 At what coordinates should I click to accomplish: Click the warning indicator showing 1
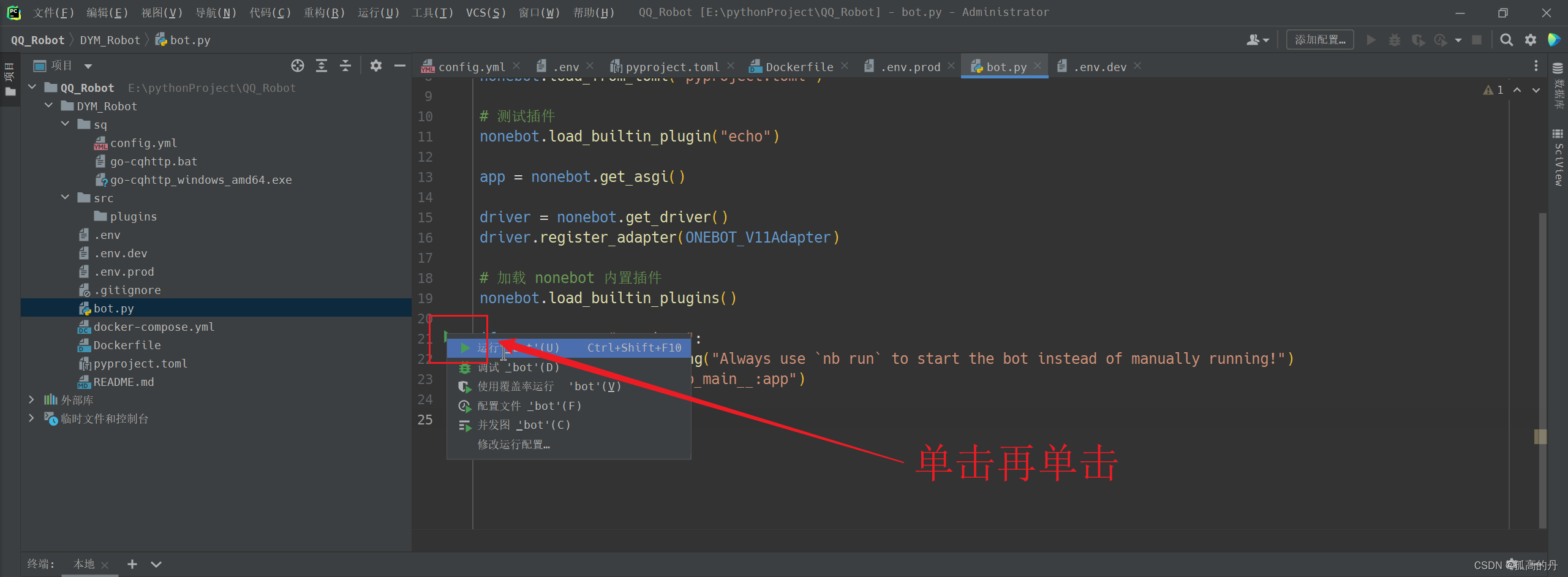1493,90
